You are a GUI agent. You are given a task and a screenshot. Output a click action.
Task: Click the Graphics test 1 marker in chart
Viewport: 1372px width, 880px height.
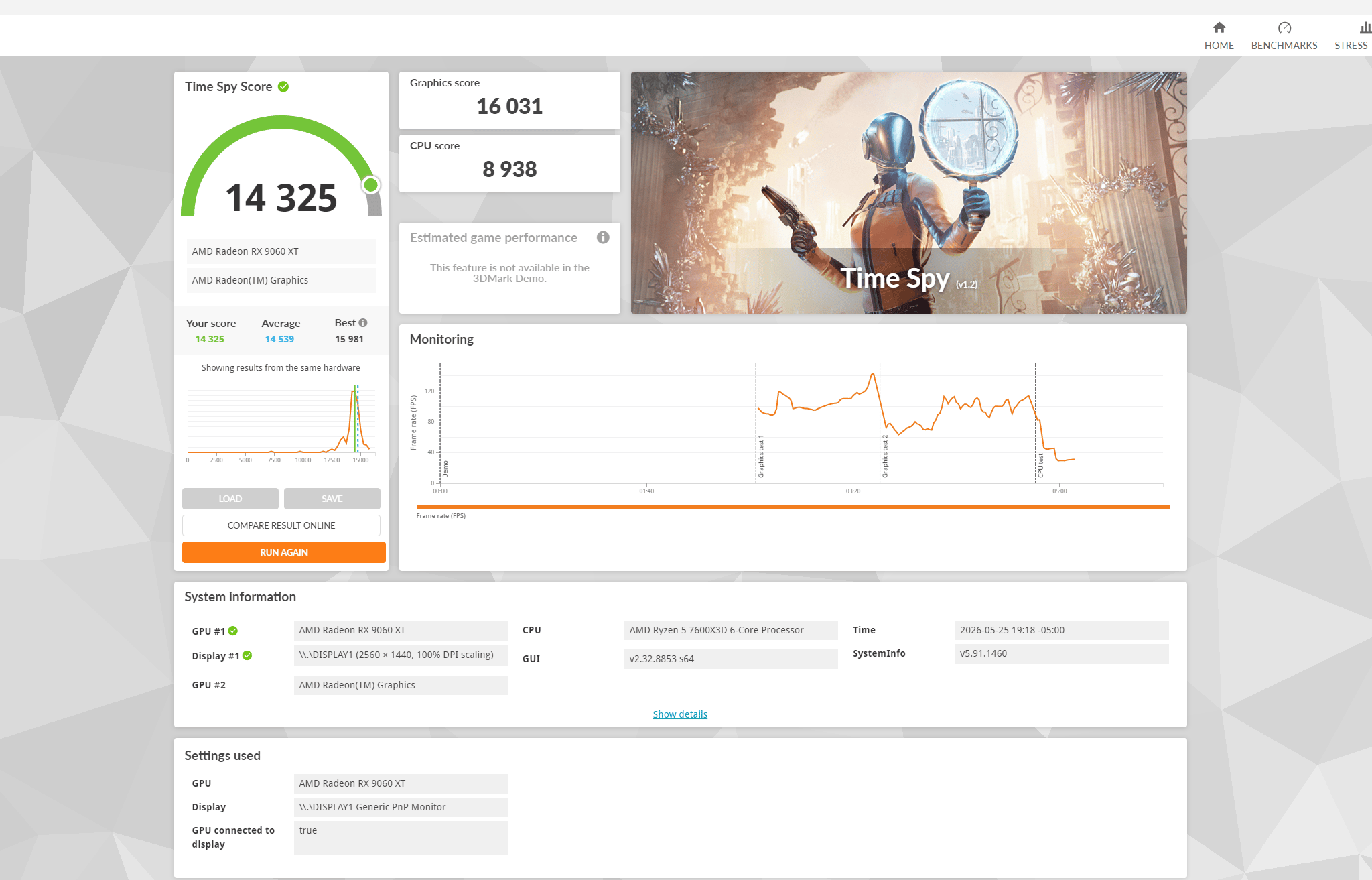point(761,457)
